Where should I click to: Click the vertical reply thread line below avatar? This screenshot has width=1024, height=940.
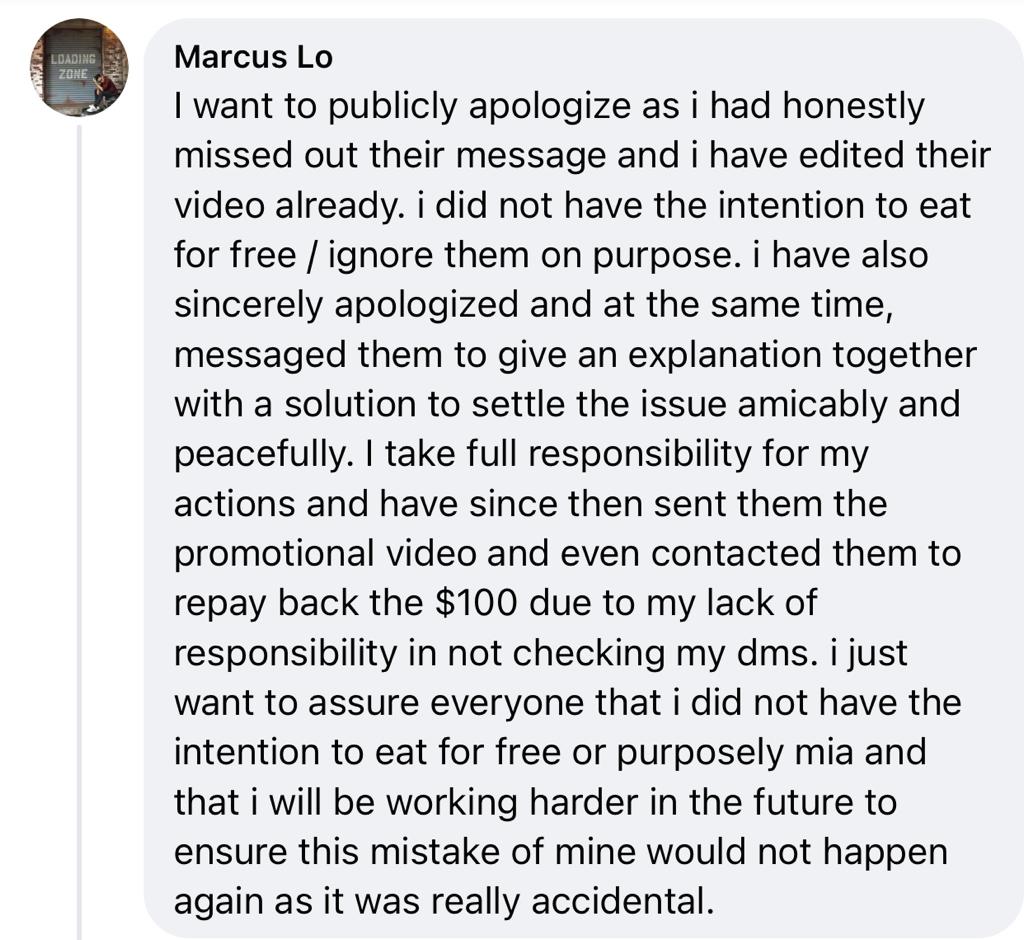point(79,532)
